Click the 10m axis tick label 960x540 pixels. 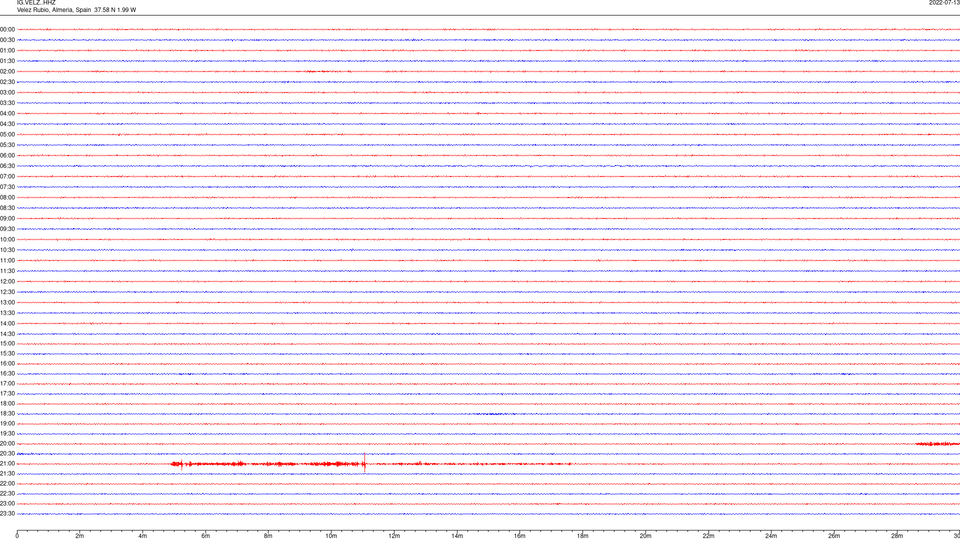tap(331, 536)
